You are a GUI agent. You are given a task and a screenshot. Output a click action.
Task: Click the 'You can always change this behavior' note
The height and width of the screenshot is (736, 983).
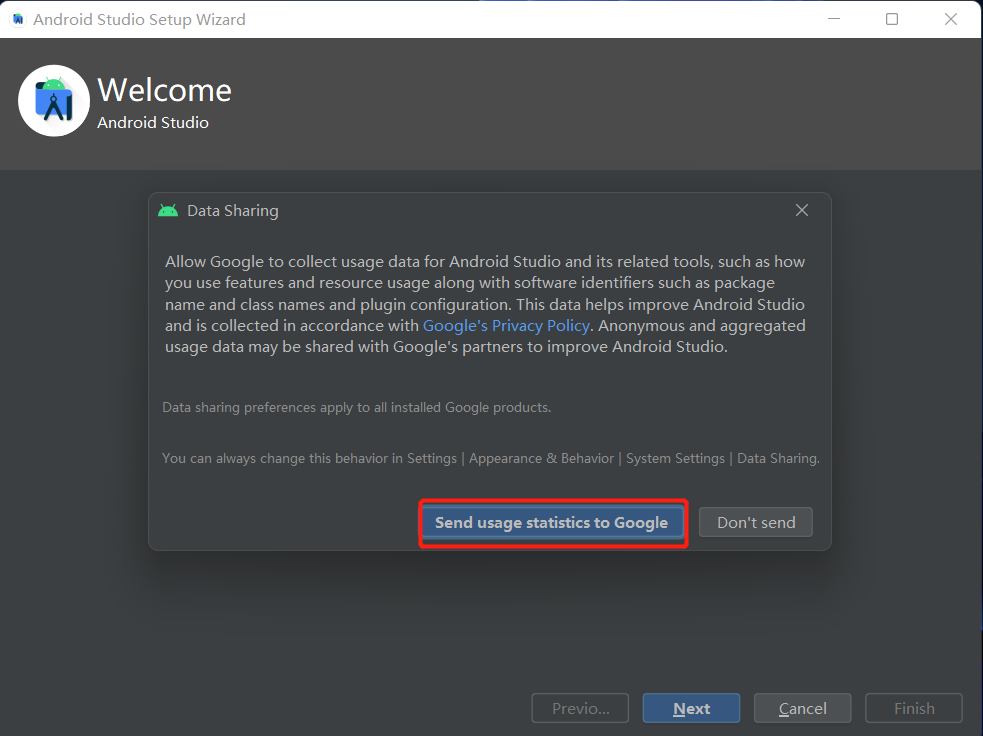(491, 458)
